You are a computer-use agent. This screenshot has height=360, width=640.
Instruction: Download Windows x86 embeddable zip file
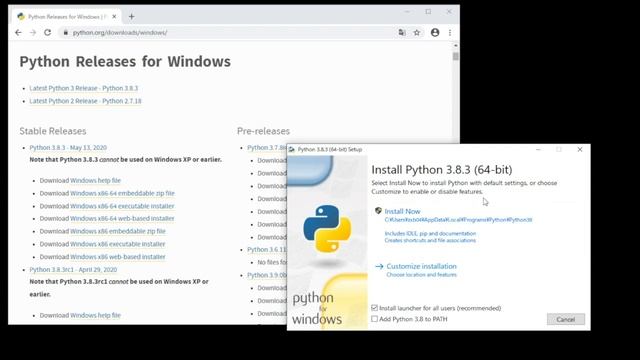tap(118, 231)
